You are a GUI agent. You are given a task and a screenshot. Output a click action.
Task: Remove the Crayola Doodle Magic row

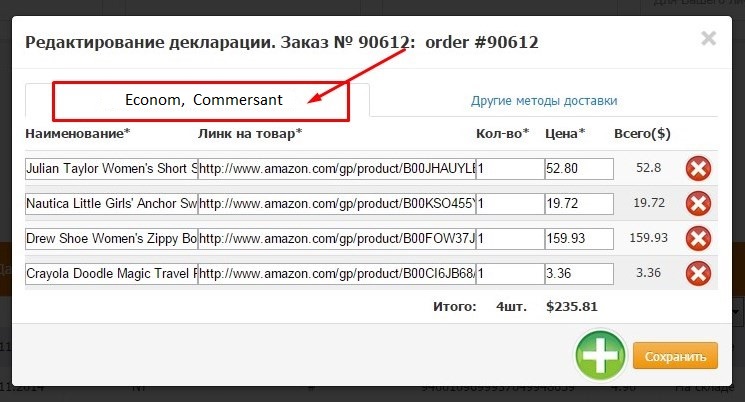coord(698,273)
